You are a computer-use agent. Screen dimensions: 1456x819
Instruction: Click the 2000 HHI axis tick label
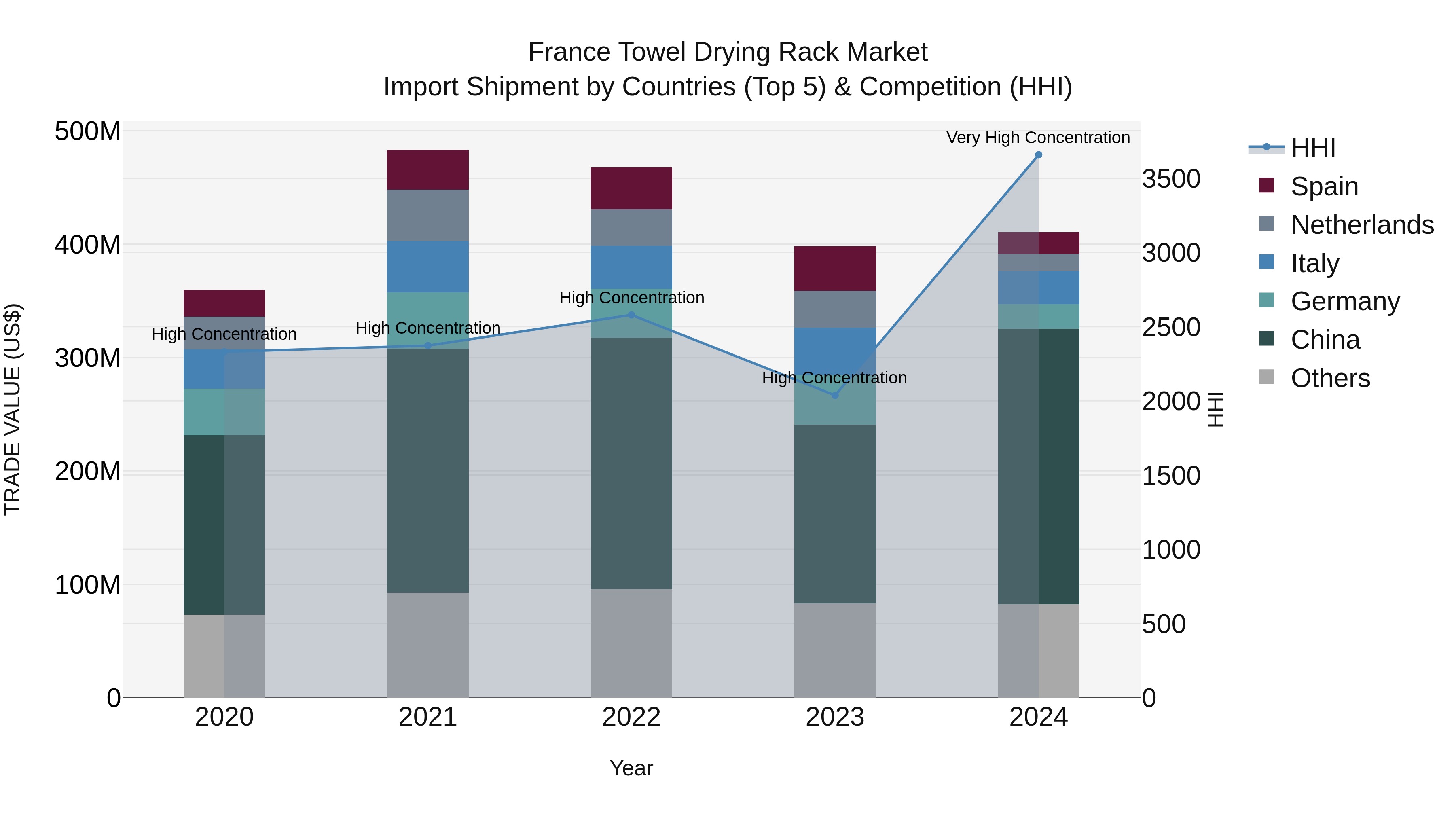point(1171,401)
